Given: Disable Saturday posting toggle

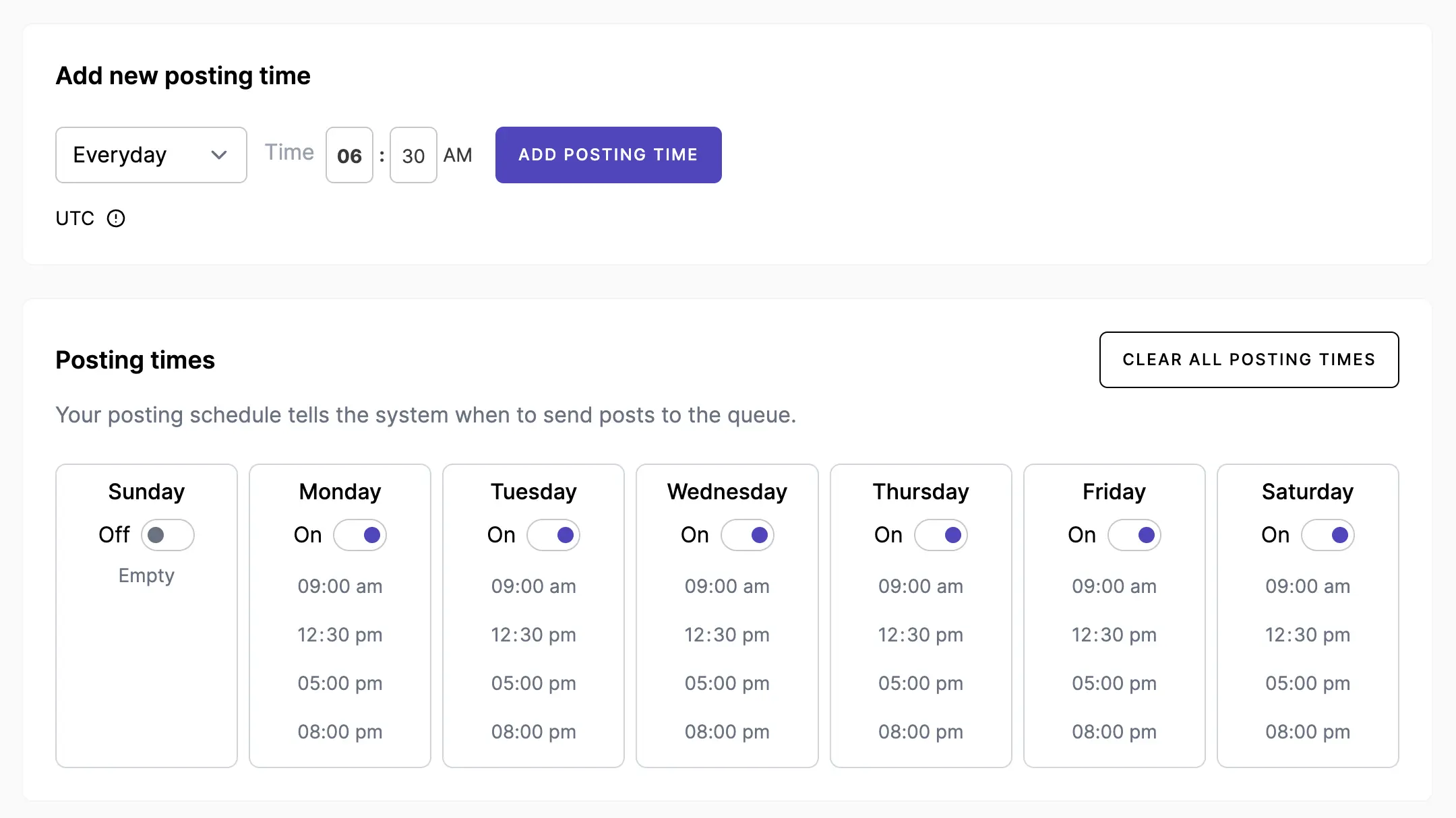Looking at the screenshot, I should [x=1329, y=535].
